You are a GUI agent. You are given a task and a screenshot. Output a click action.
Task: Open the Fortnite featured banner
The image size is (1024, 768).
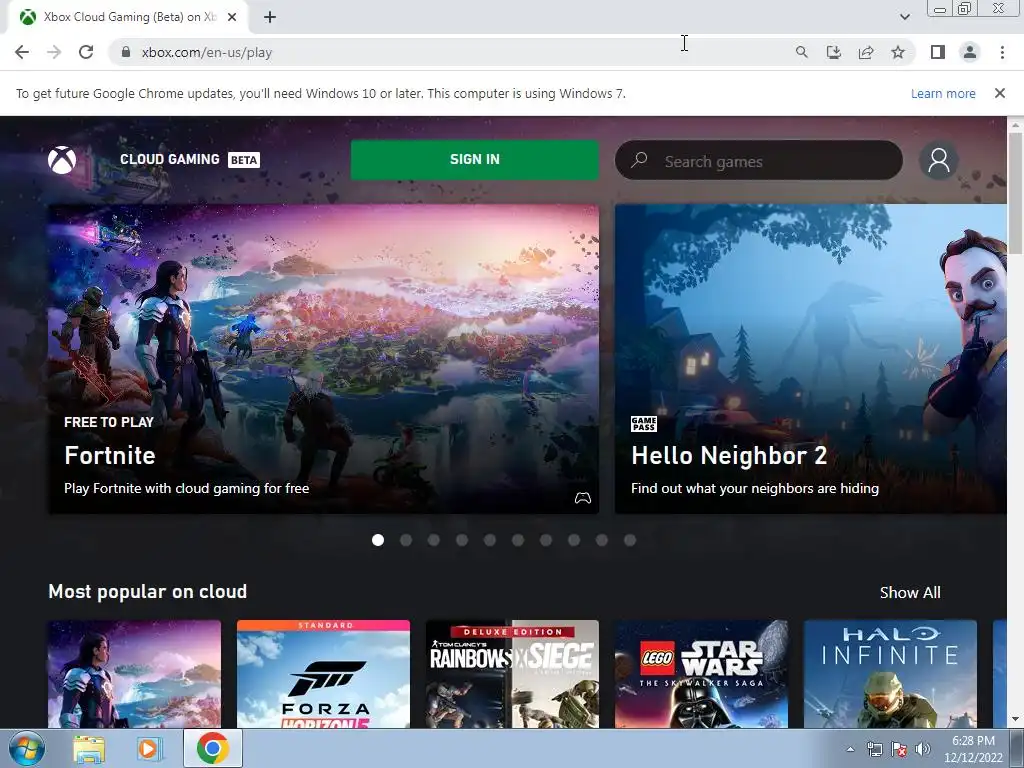tap(324, 359)
